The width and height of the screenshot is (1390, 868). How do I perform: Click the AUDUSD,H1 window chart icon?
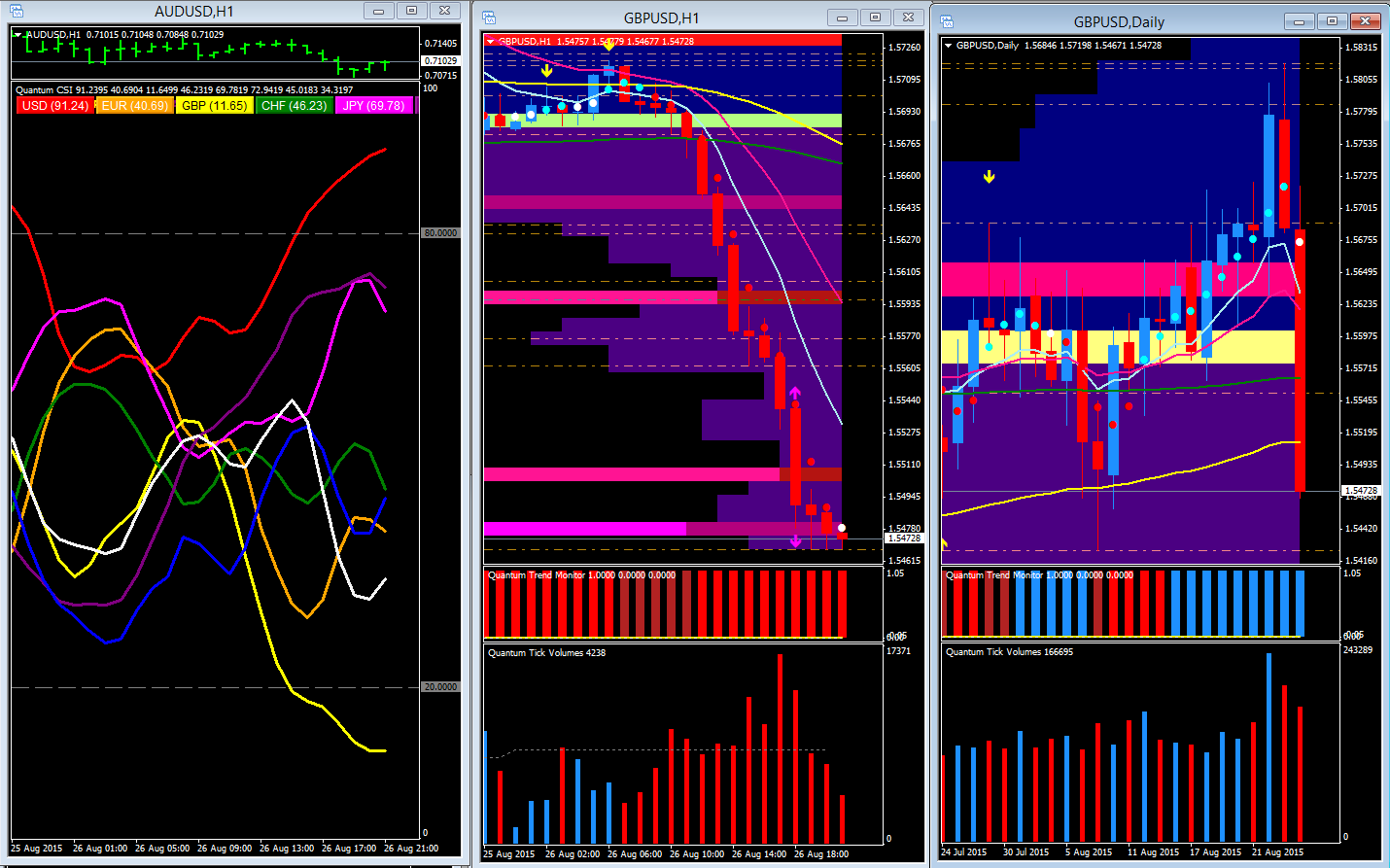coord(17,12)
